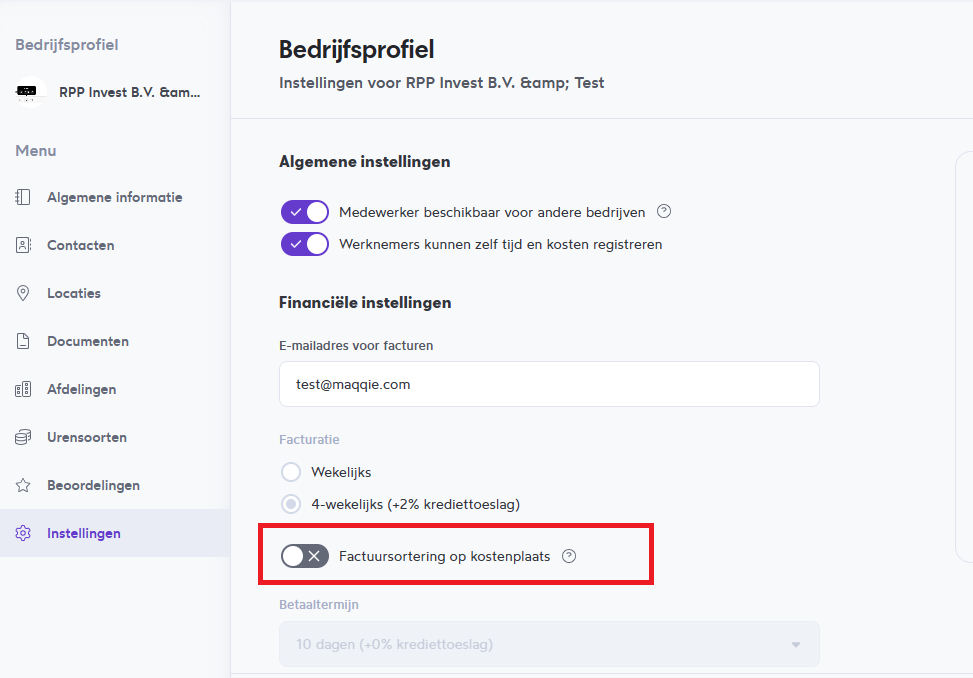Choose 4-wekelijks facturatie radio button
Viewport: 973px width, 678px height.
coord(291,504)
